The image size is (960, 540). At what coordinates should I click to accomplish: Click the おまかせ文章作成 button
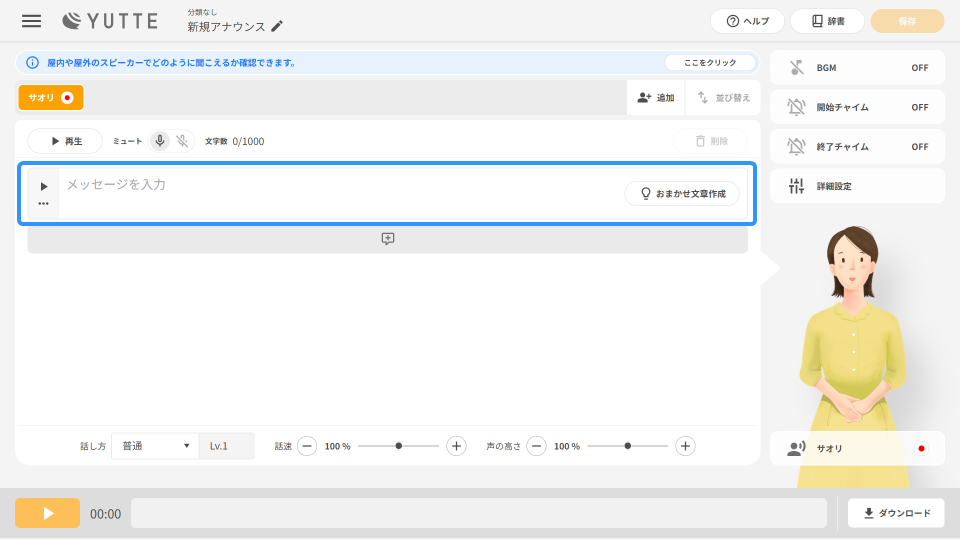[682, 193]
